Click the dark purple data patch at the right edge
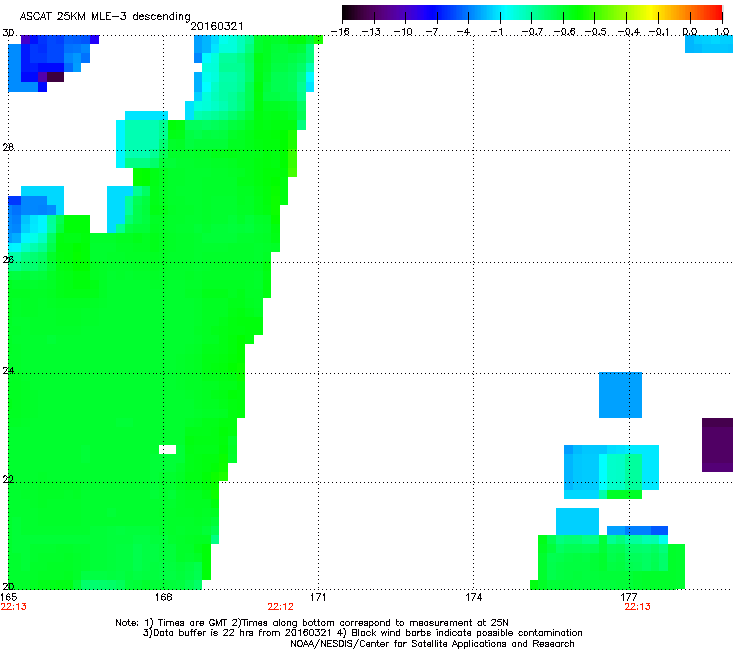 [717, 445]
